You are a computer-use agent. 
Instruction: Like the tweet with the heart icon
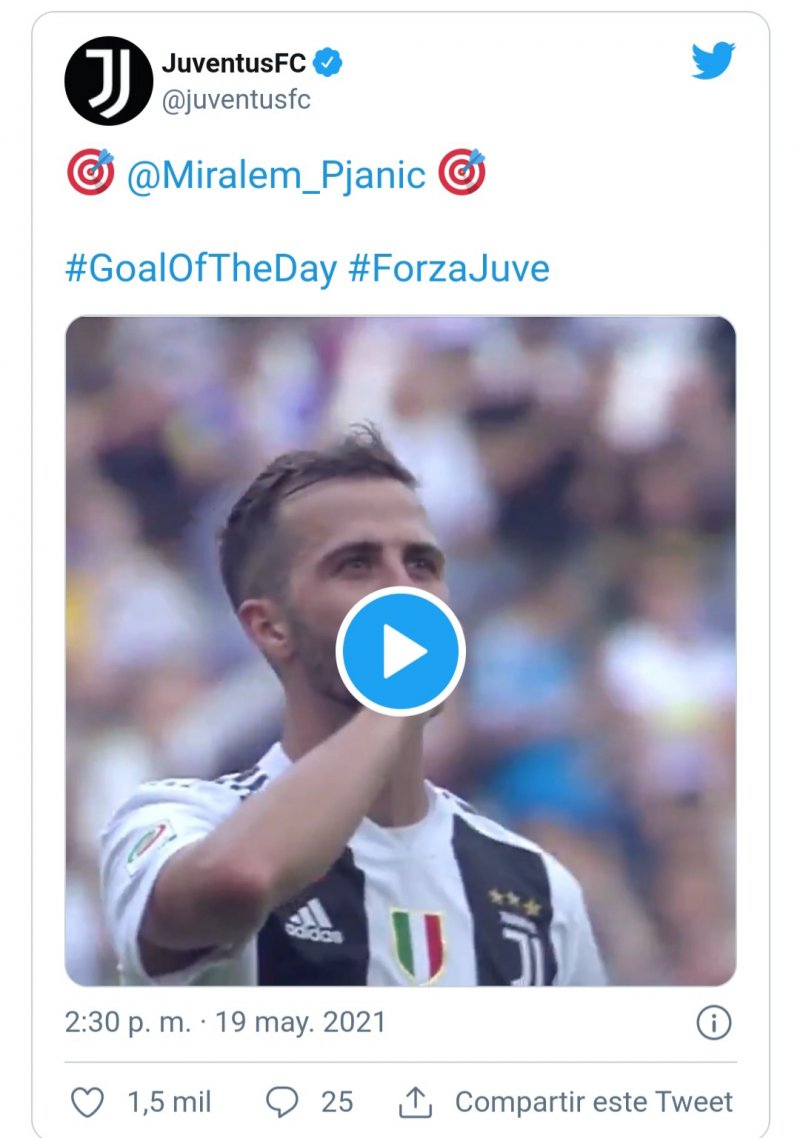(88, 1102)
